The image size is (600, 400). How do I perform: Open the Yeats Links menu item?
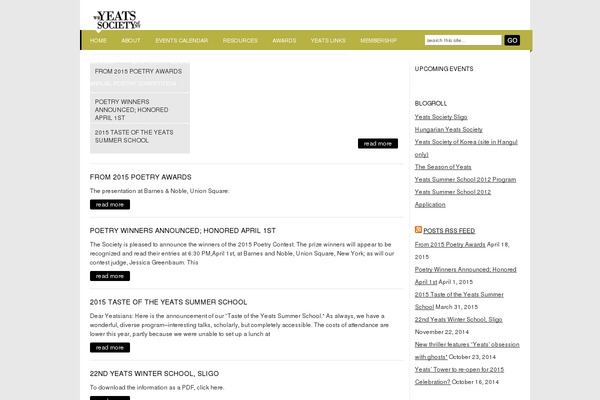[328, 41]
